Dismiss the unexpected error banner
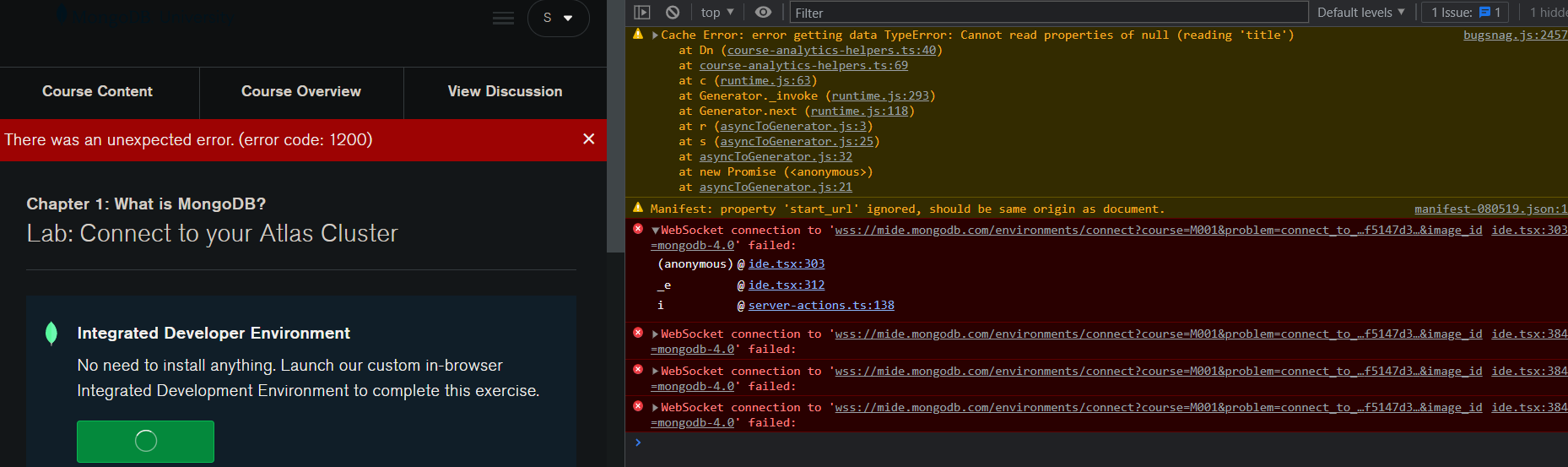The height and width of the screenshot is (467, 1568). tap(589, 139)
